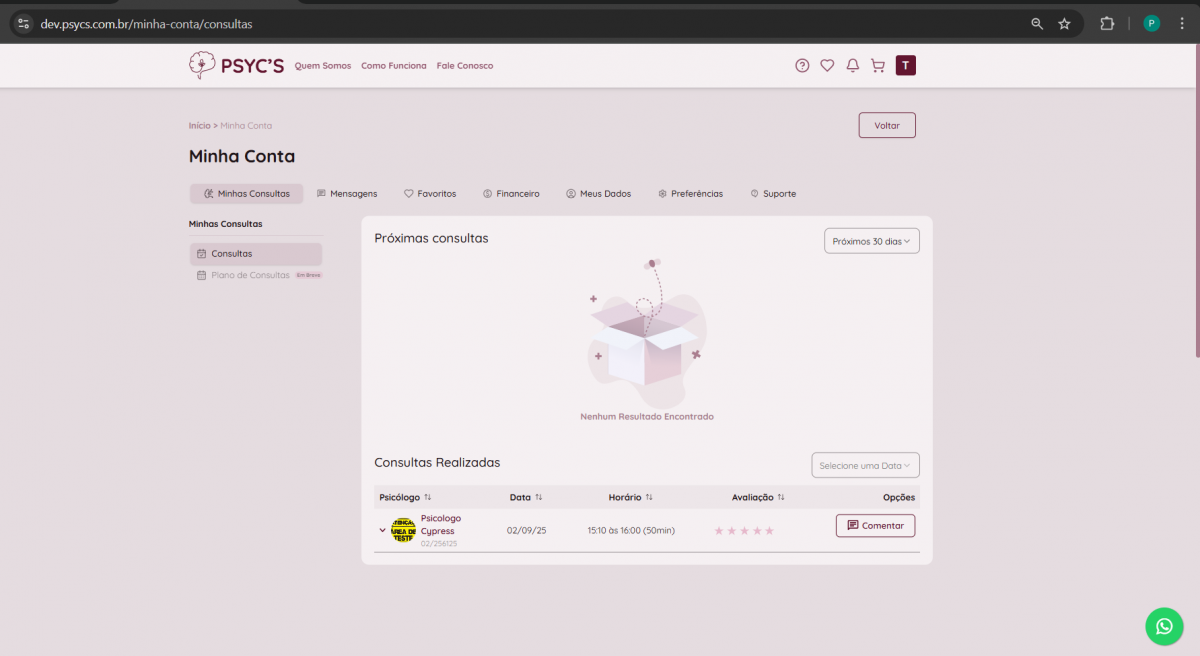Screen dimensions: 1200x656
Task: Click the PSYC'S logo
Action: pyautogui.click(x=237, y=66)
